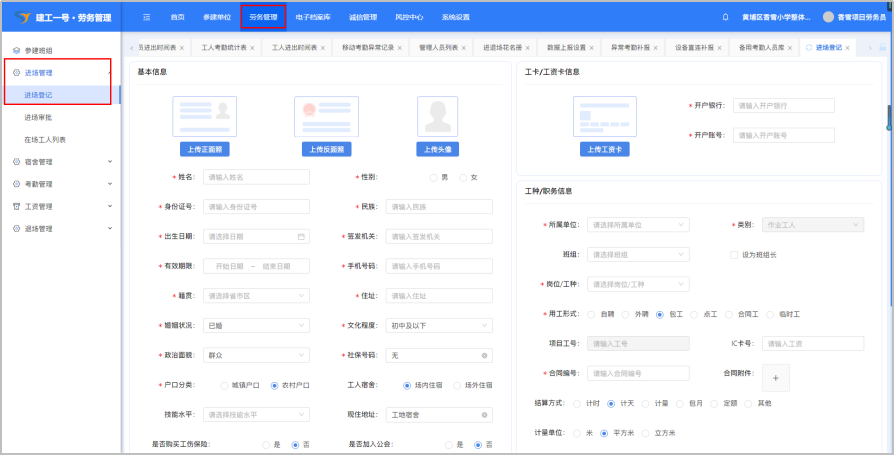Select 城镇户口 radio option

(222, 385)
